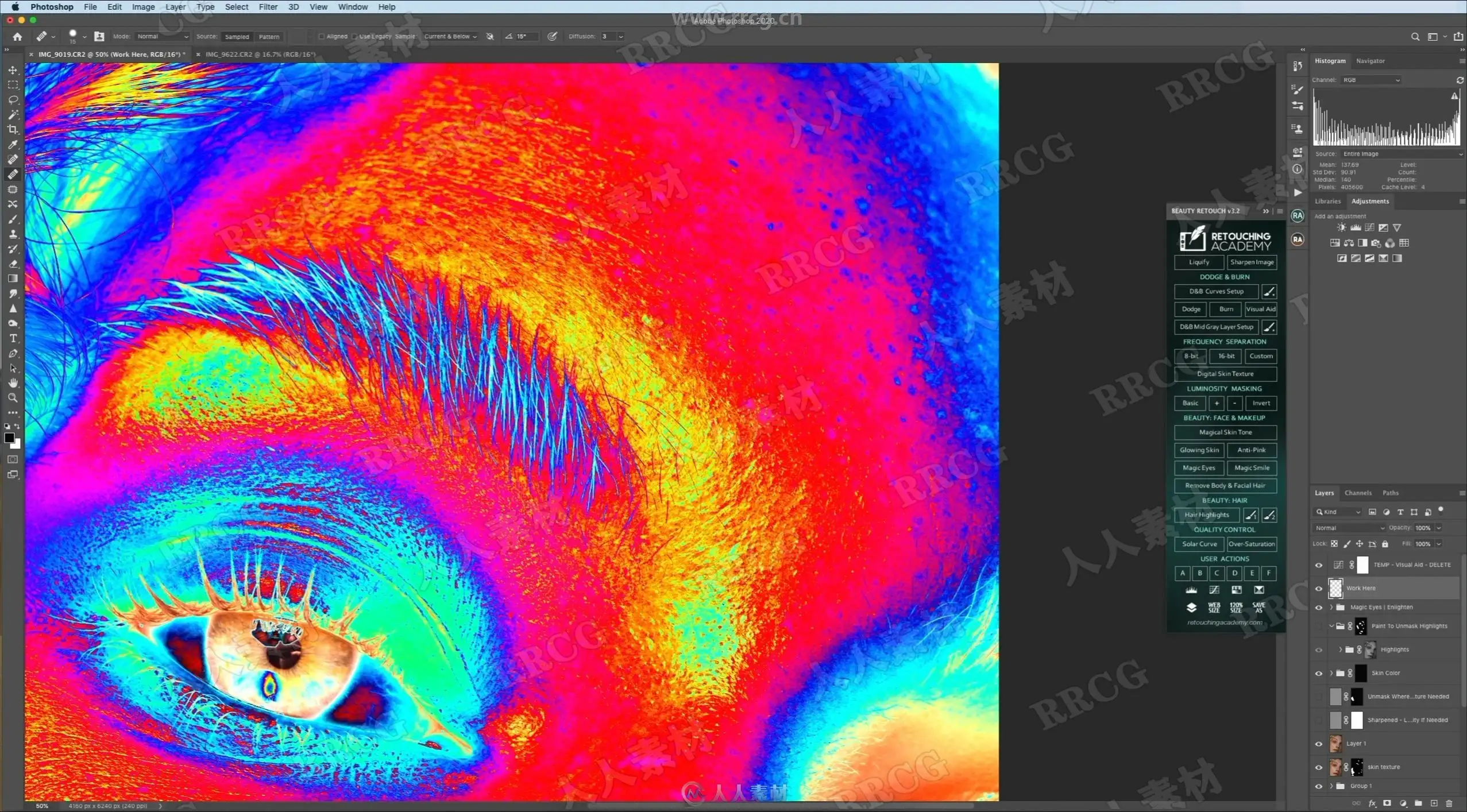Click the Magical Skin Tone button
Screen dimensions: 1467x812
pos(1225,432)
